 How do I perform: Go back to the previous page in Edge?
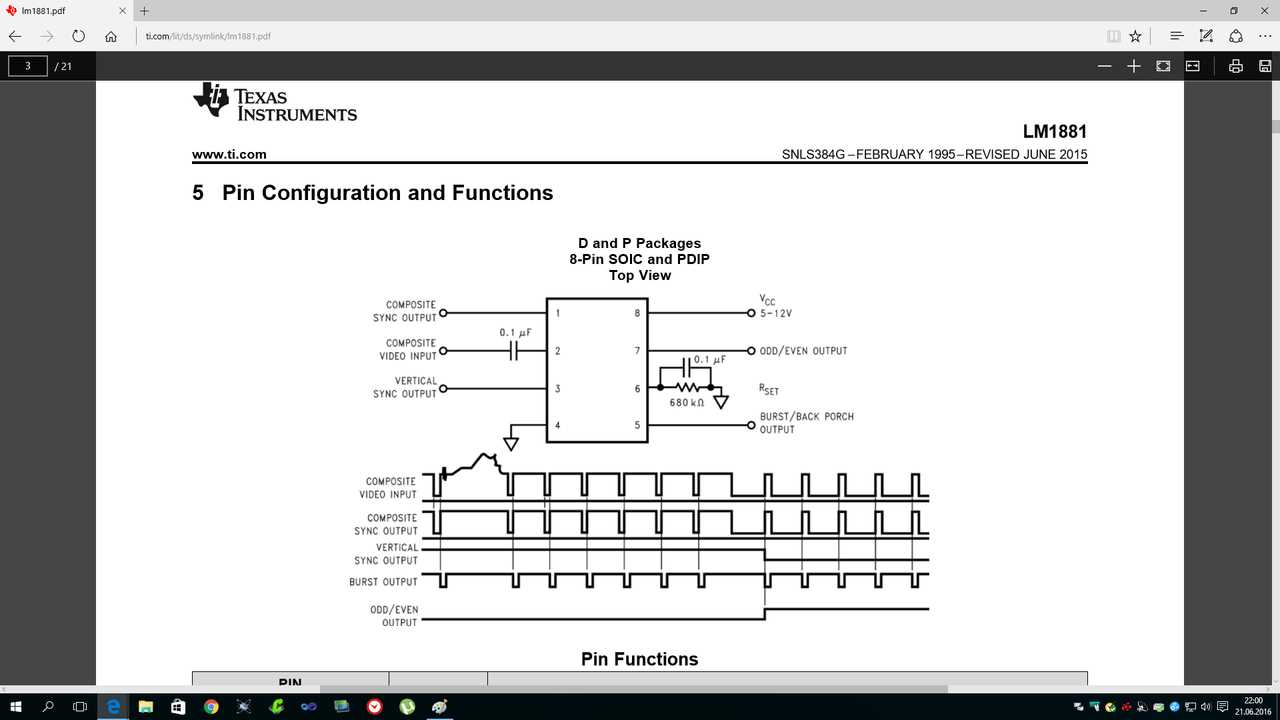[x=15, y=36]
